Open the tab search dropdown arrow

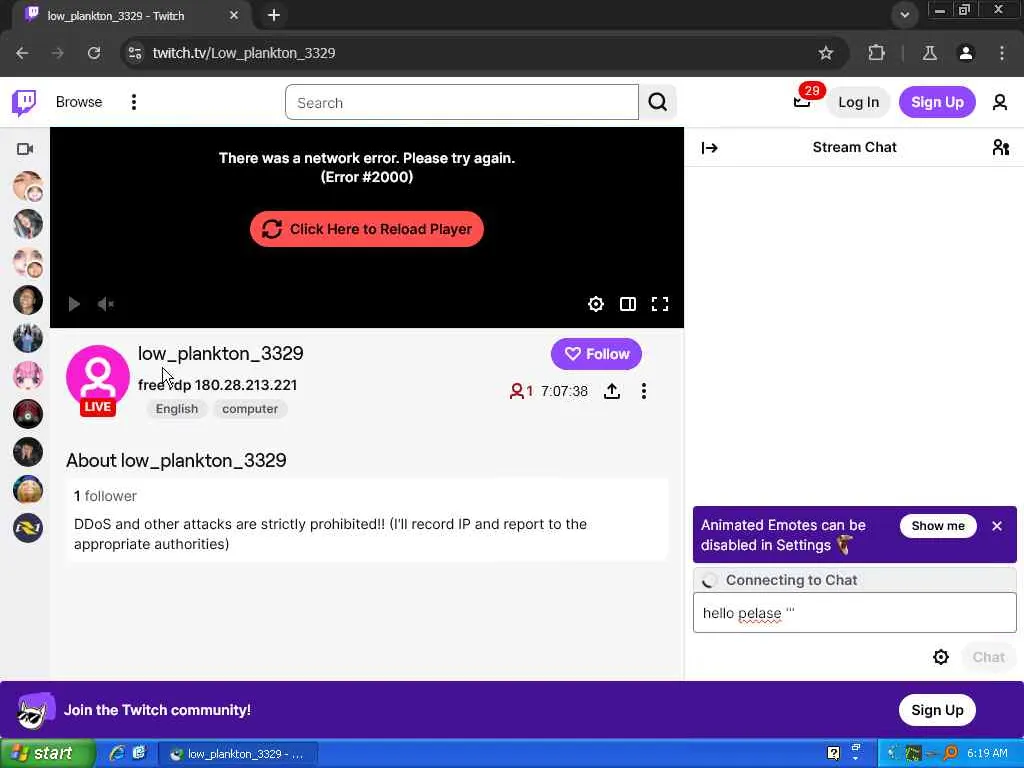pos(904,15)
